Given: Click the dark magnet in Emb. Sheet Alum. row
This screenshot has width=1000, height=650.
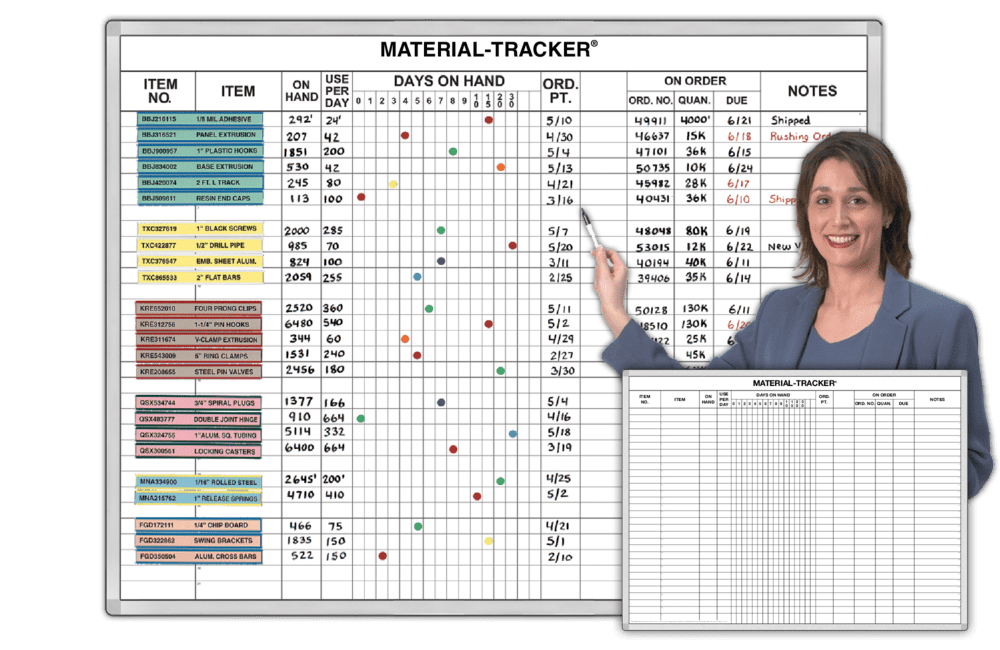Looking at the screenshot, I should pyautogui.click(x=441, y=261).
